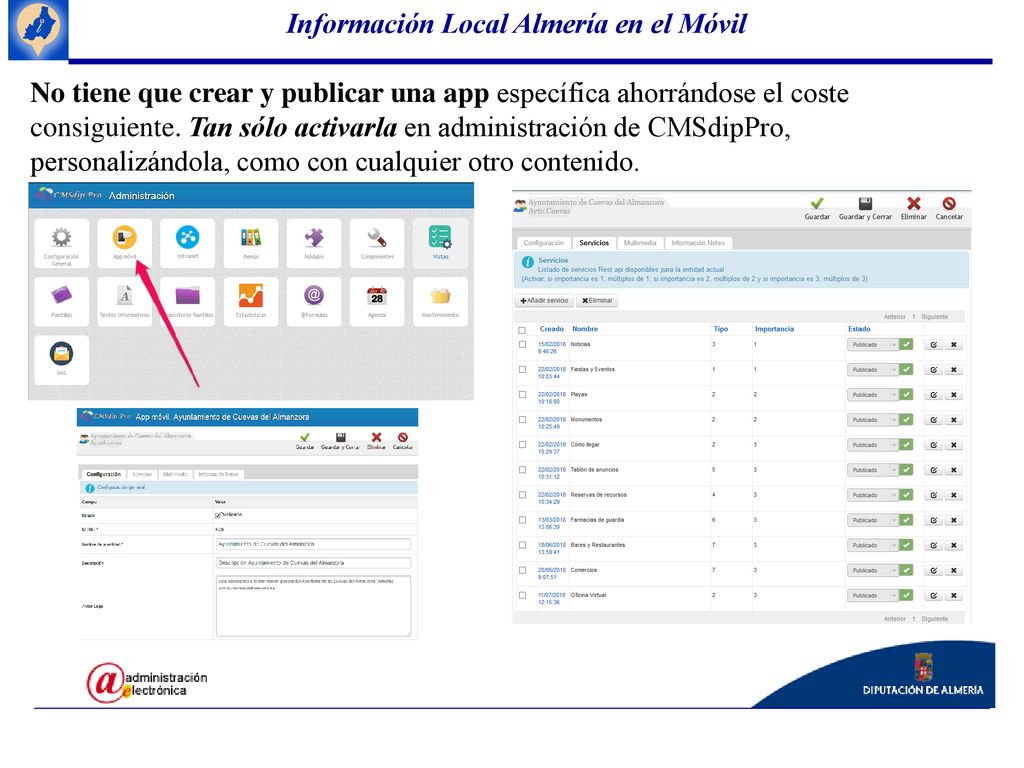Open the Mantenimiento folder icon
Screen dimensions: 1024x768
440,301
